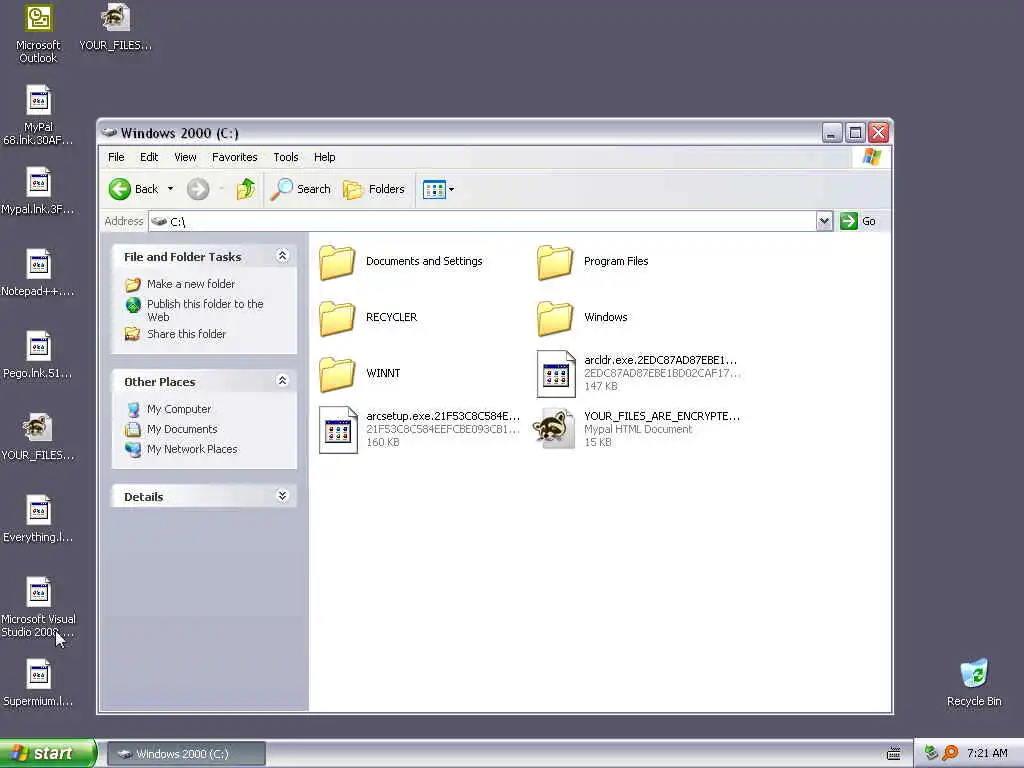Click the greyed Forward arrow button
Viewport: 1024px width, 768px height.
coord(198,189)
